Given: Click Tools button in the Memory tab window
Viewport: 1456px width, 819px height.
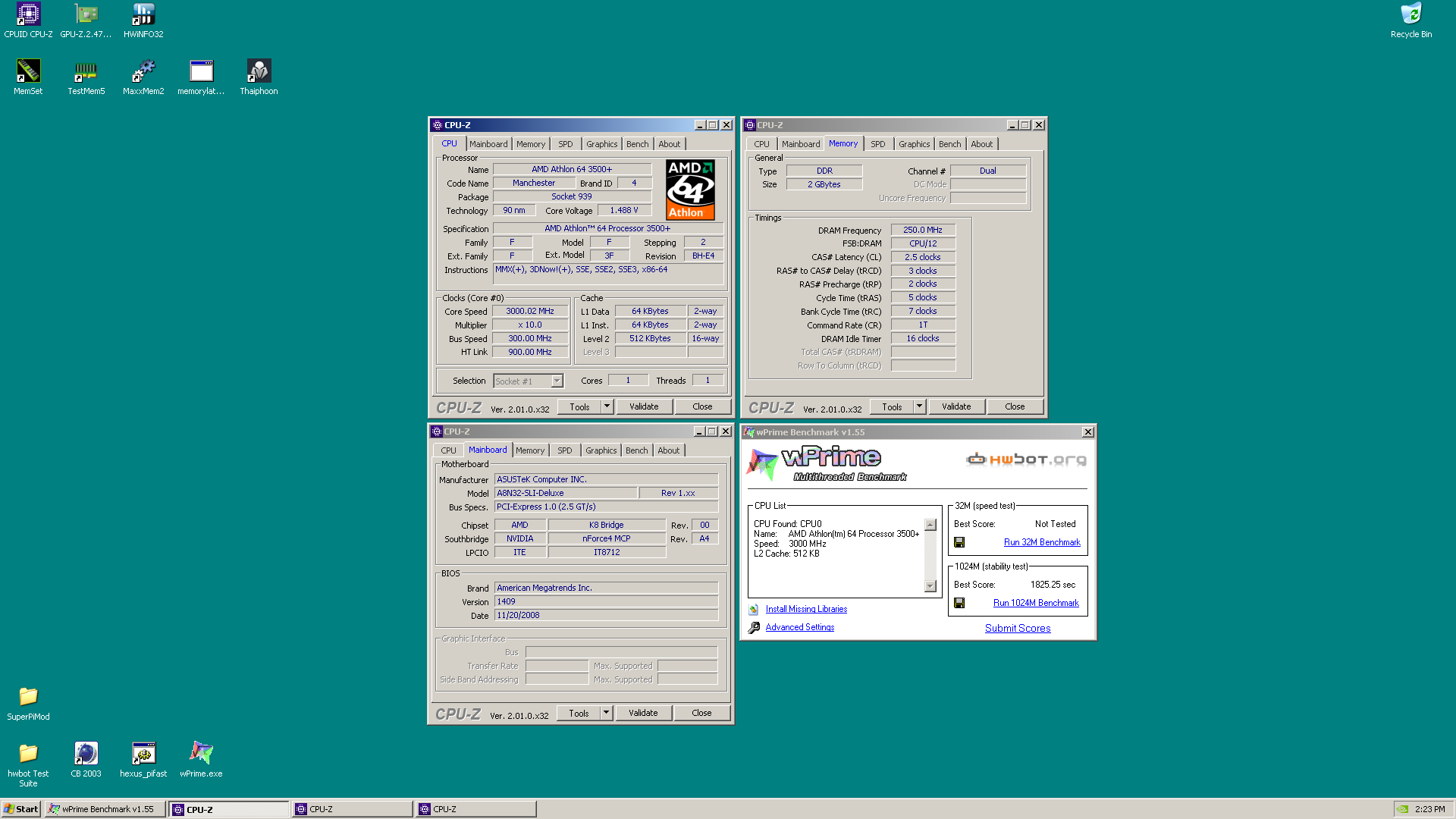Looking at the screenshot, I should point(892,406).
